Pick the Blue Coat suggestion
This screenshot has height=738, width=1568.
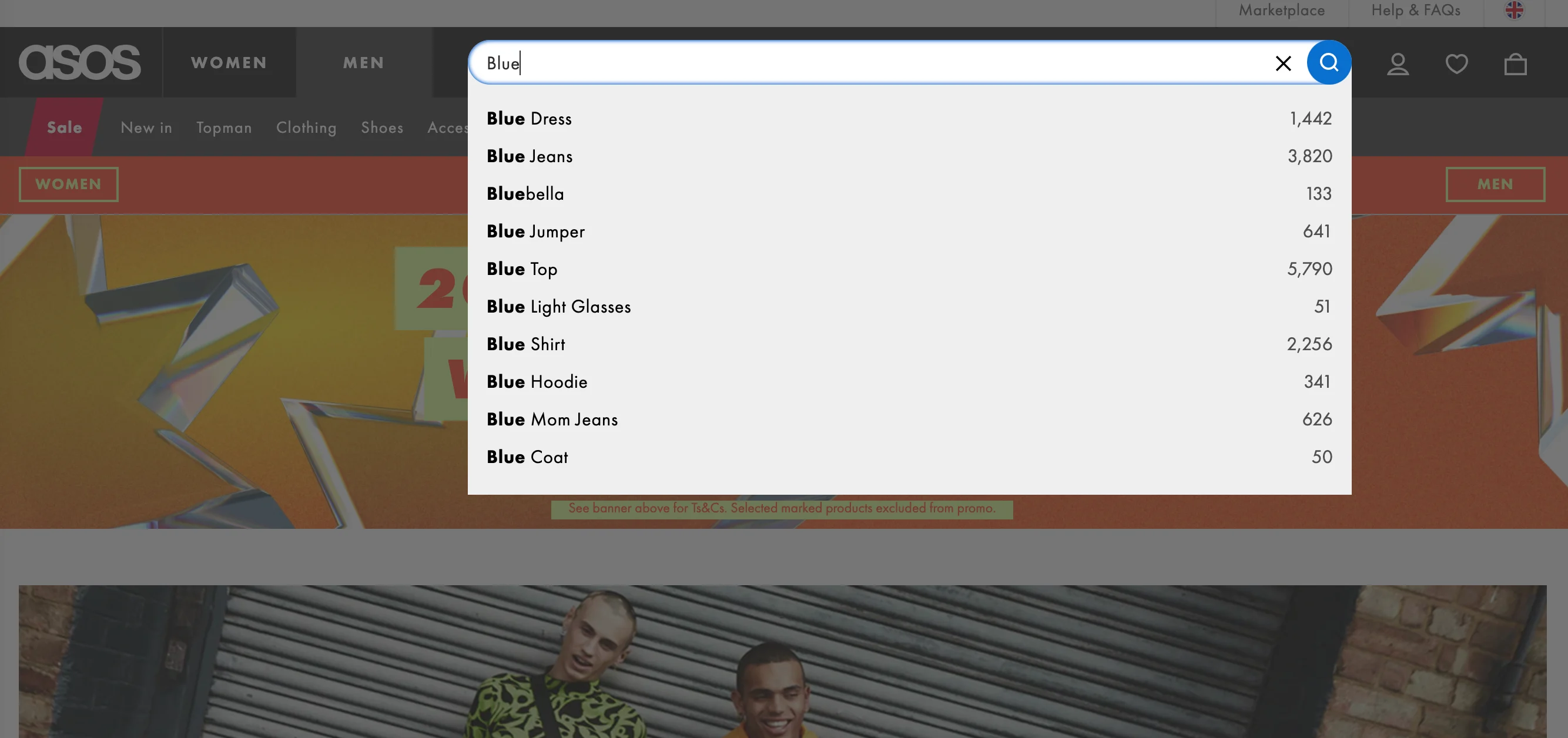click(909, 457)
